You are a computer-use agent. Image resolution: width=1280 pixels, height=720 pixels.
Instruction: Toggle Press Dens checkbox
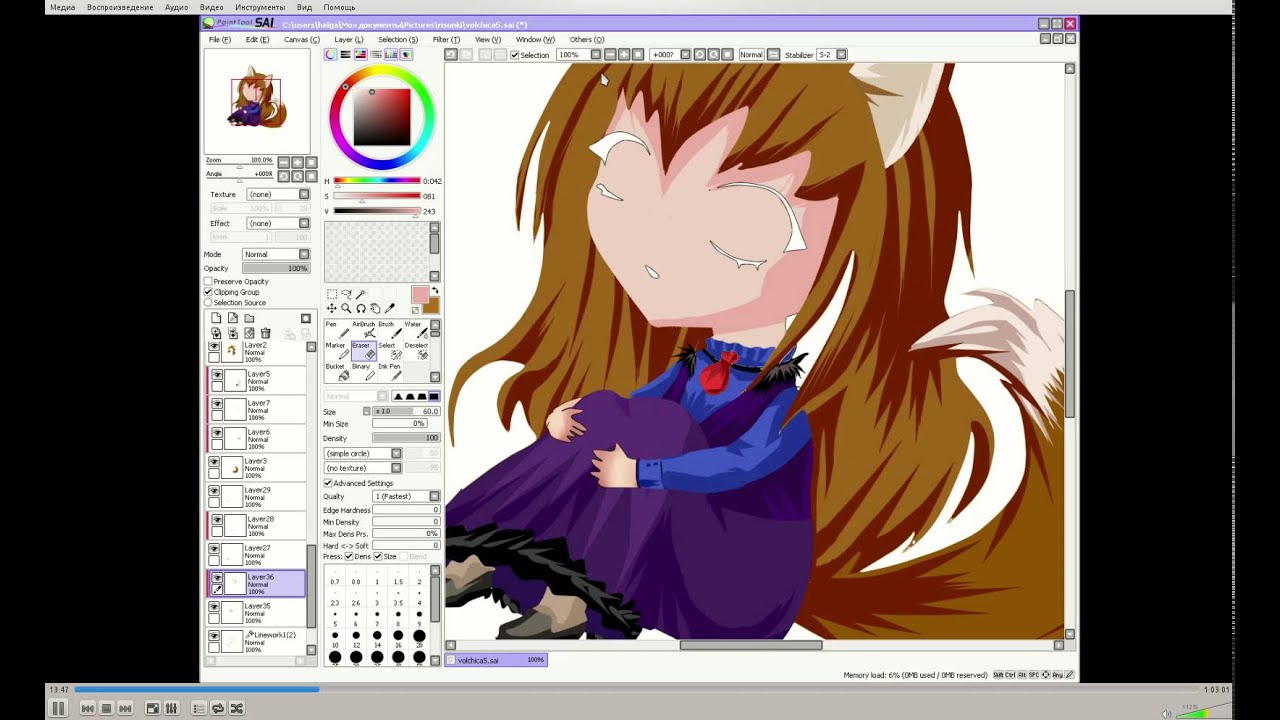(349, 556)
